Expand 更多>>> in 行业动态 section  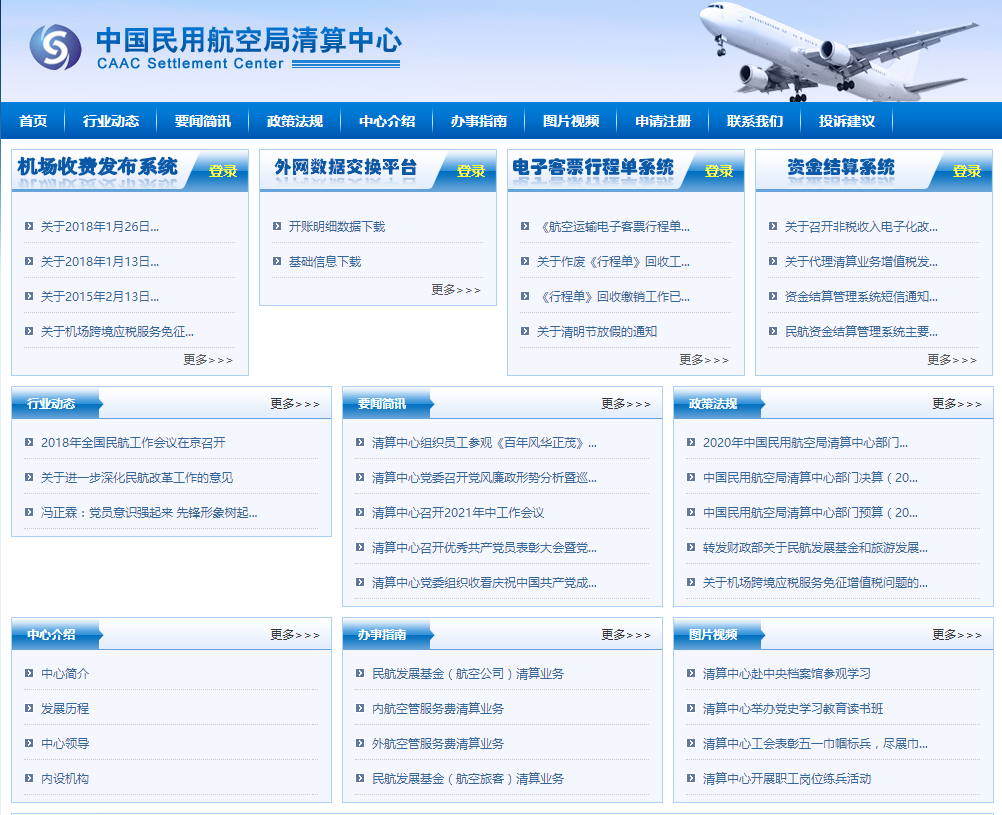pos(295,404)
